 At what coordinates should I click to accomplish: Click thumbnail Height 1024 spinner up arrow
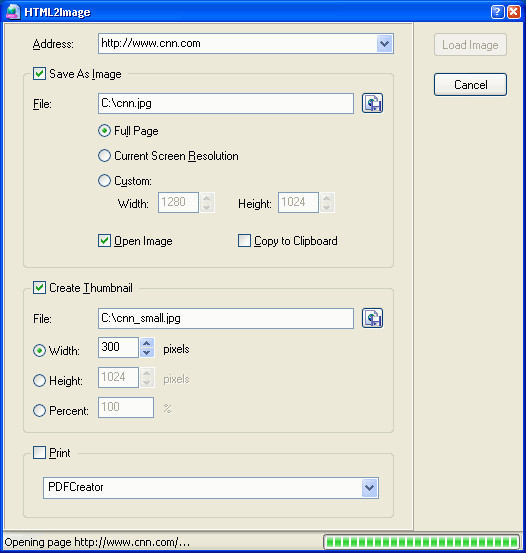pos(147,372)
